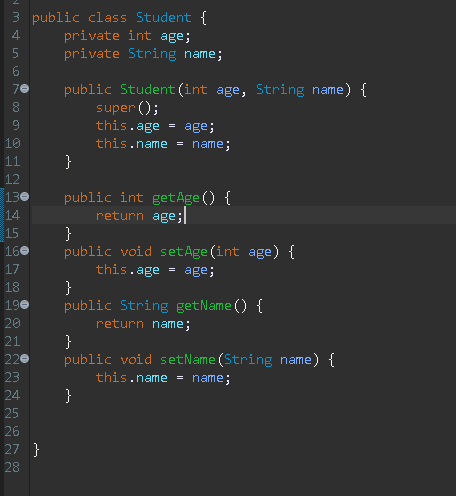Click the getName method name
456x496 pixels.
(x=204, y=306)
